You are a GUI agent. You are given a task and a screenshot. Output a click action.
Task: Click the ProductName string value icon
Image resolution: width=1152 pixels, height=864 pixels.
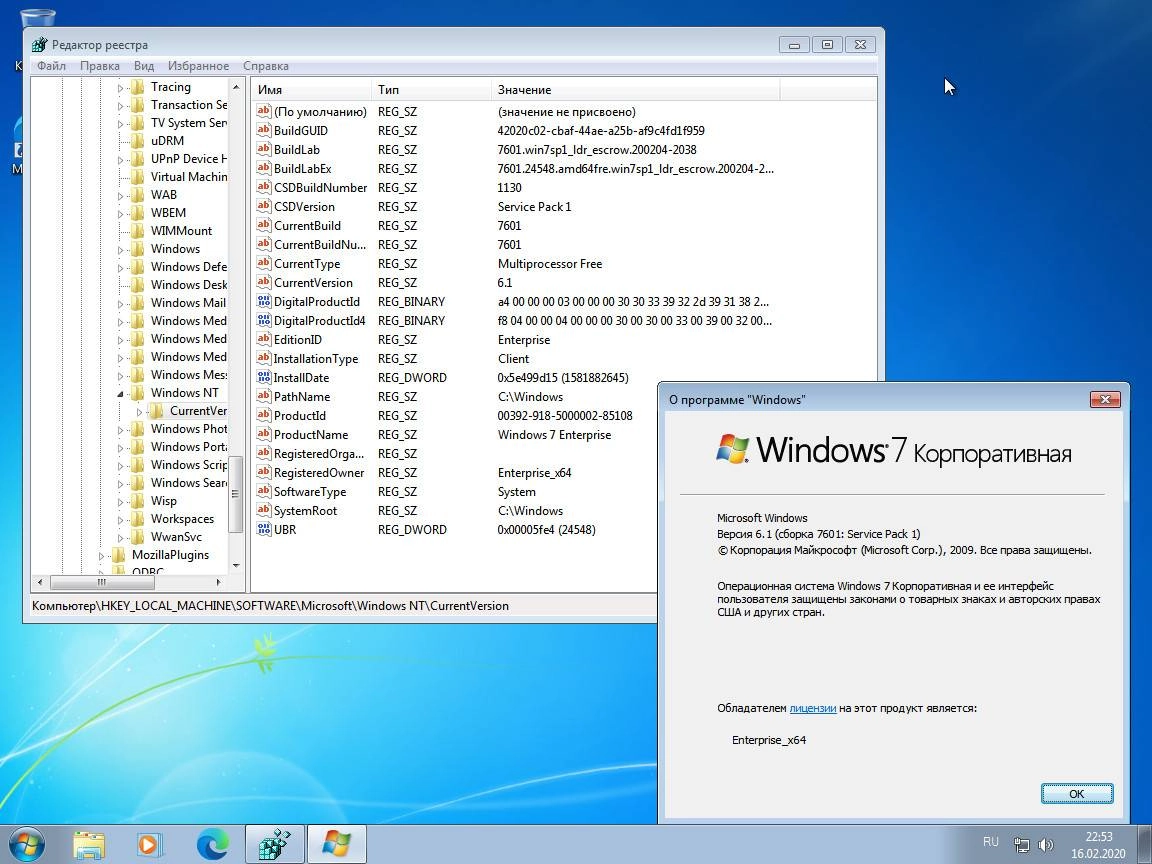(x=264, y=434)
